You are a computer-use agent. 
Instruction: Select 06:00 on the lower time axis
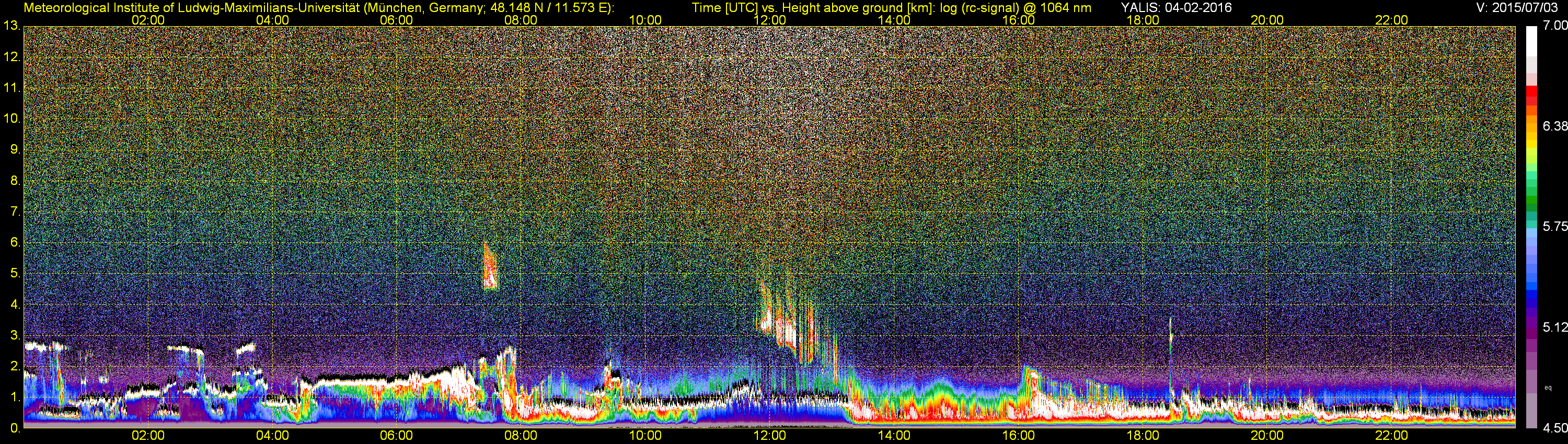[396, 436]
